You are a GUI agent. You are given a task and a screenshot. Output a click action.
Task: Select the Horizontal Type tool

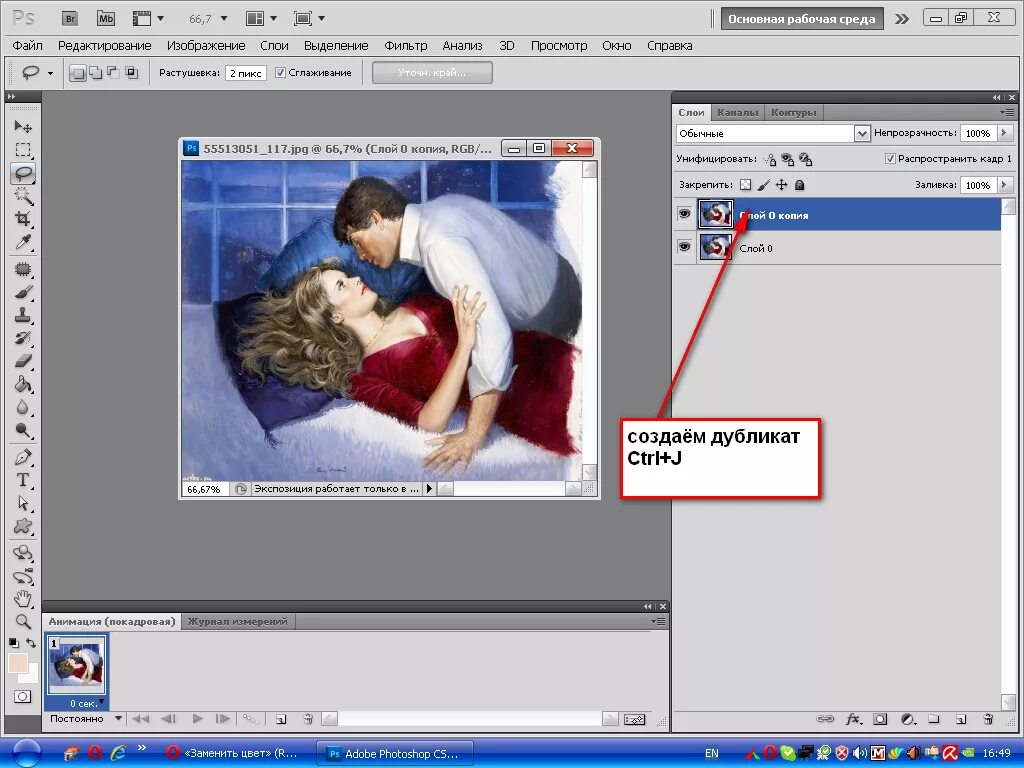(23, 480)
